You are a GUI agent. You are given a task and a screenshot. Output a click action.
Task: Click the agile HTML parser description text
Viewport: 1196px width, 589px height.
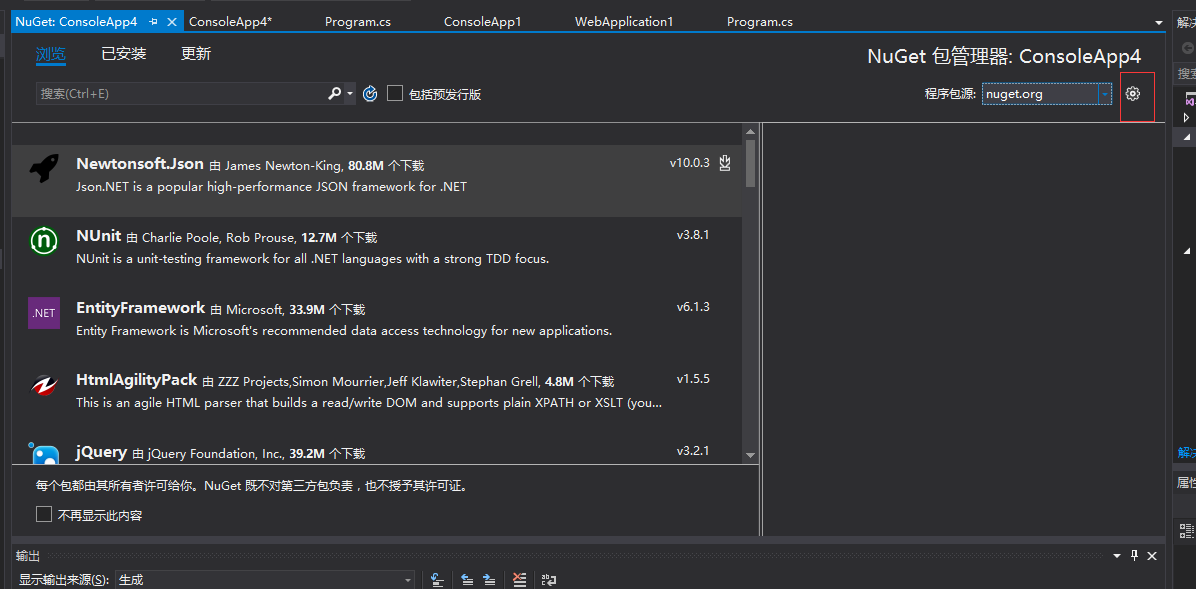(x=369, y=402)
